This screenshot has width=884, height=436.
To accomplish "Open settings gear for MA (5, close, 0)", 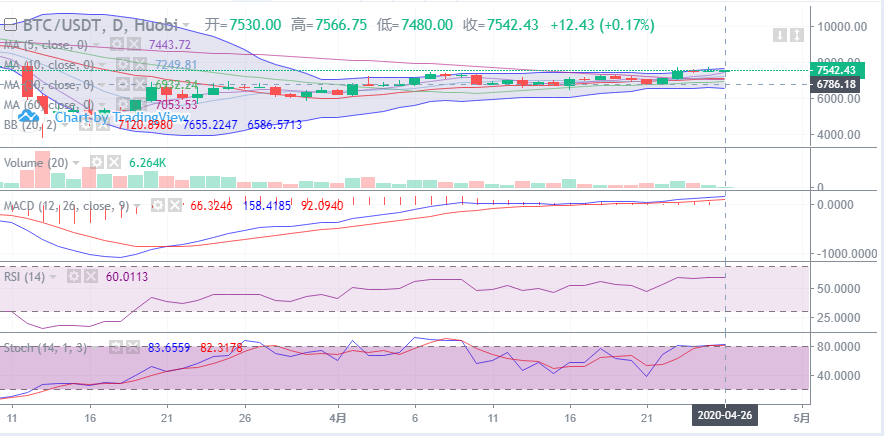I will click(x=117, y=45).
